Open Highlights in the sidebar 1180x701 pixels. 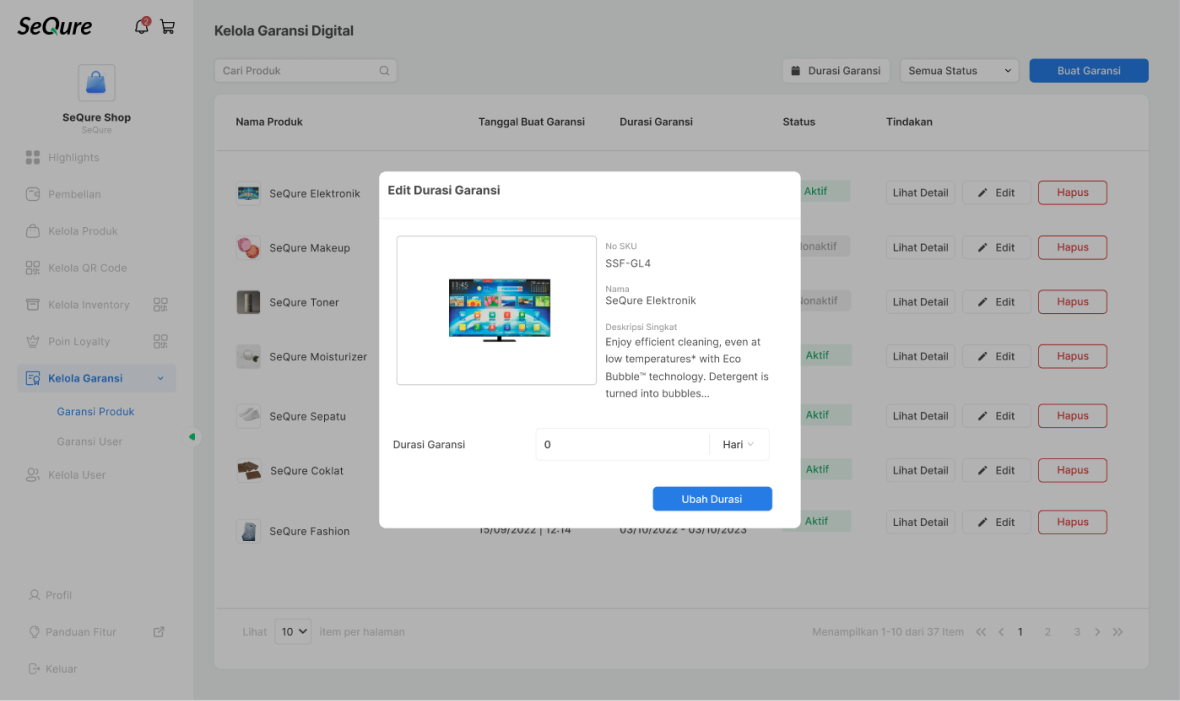point(73,157)
